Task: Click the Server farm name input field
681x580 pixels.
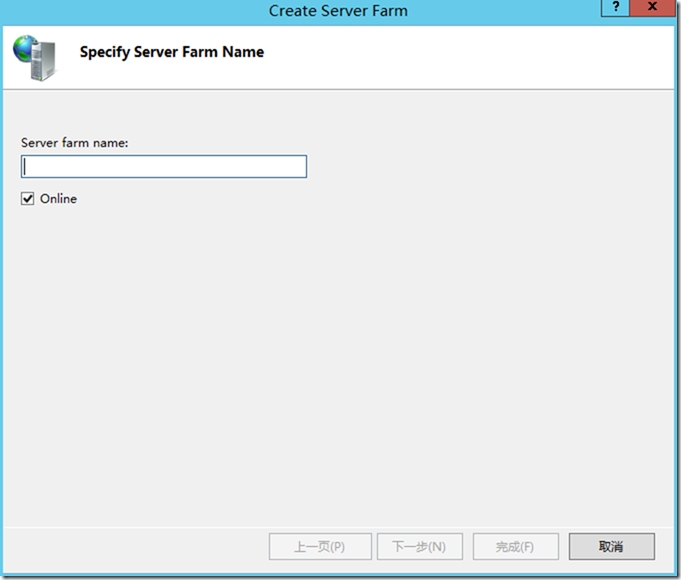Action: click(164, 166)
